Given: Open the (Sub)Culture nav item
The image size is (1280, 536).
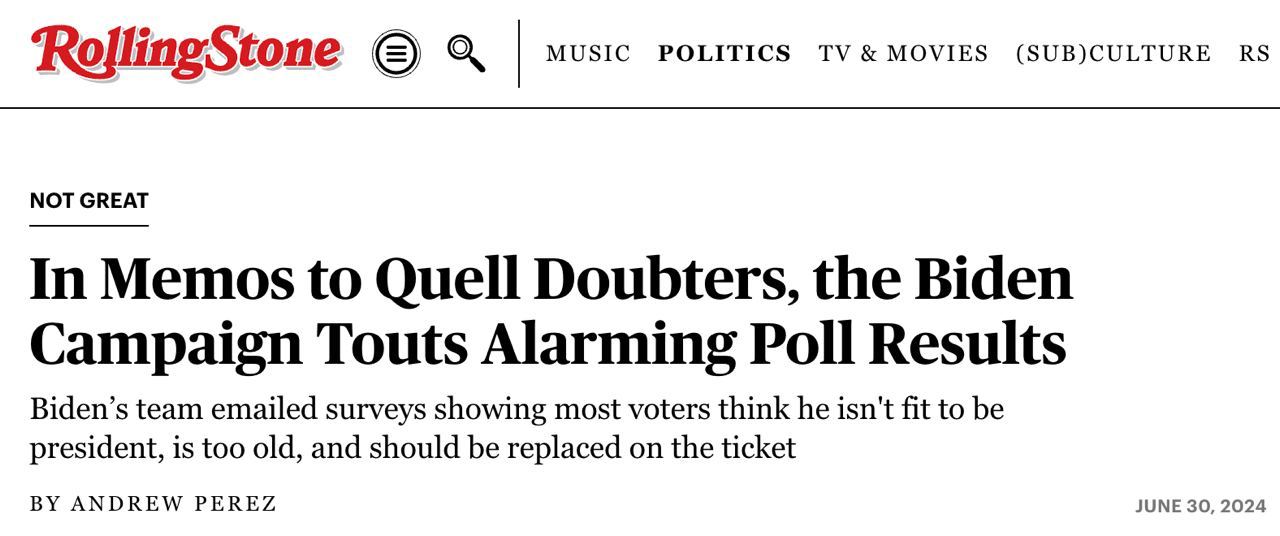Looking at the screenshot, I should pos(1113,53).
